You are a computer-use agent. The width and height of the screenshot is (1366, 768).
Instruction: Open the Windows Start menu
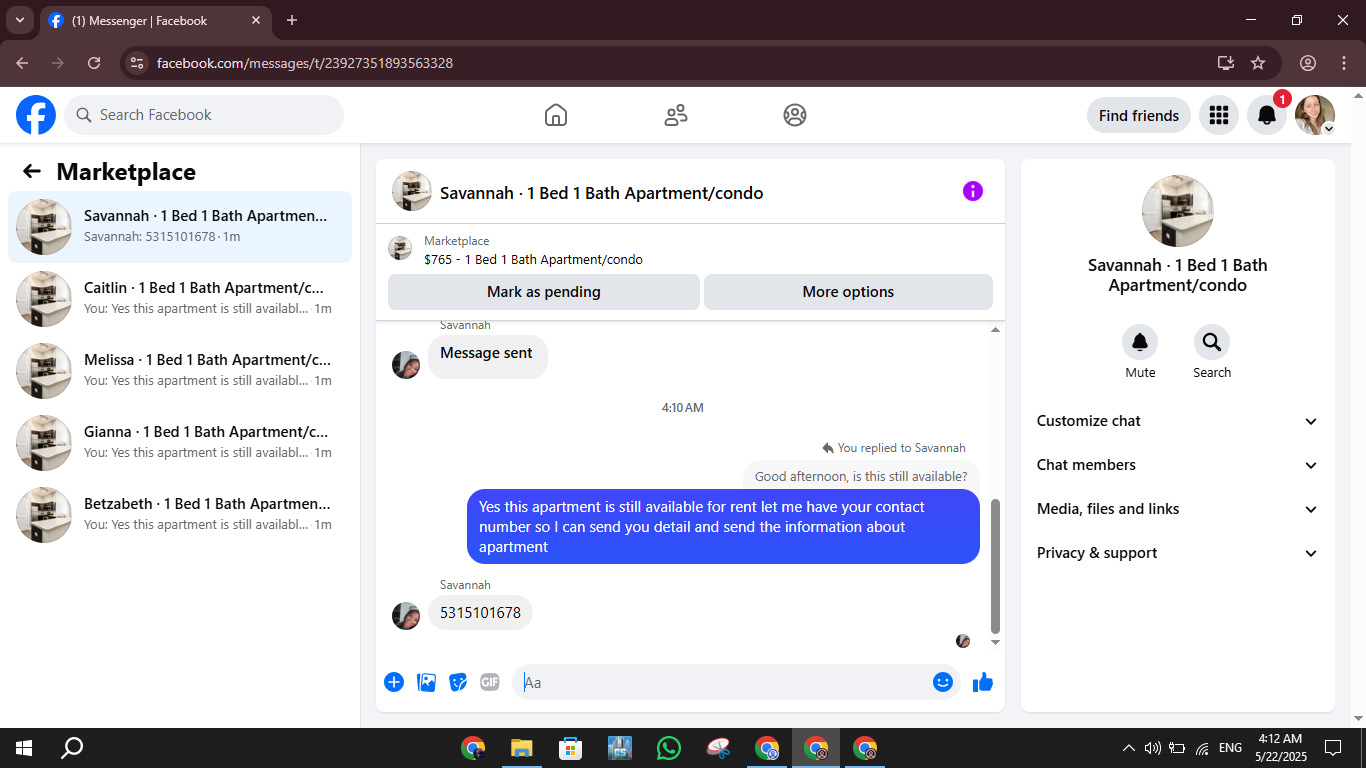24,748
